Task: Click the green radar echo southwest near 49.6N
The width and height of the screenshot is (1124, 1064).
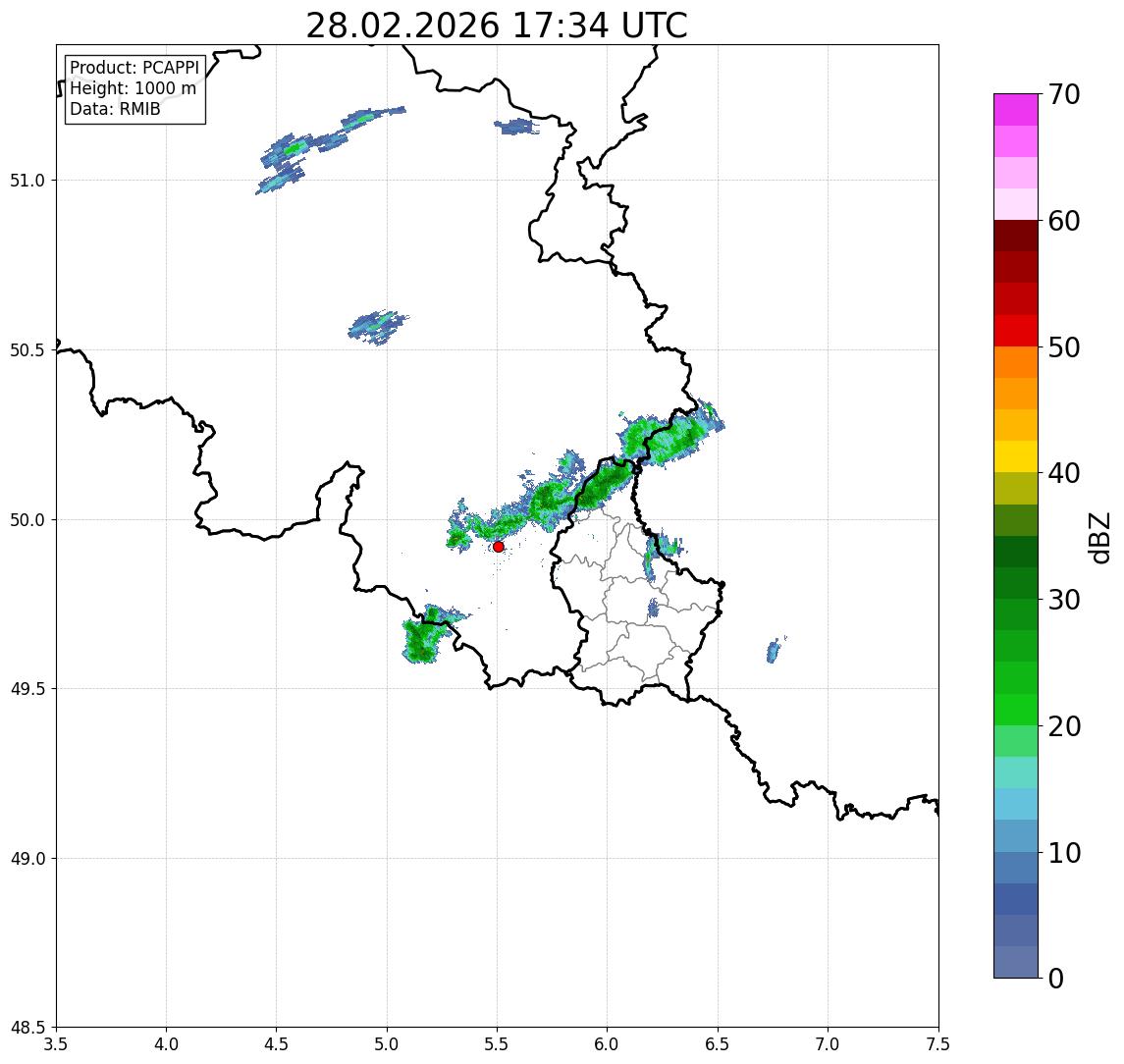Action: click(426, 634)
